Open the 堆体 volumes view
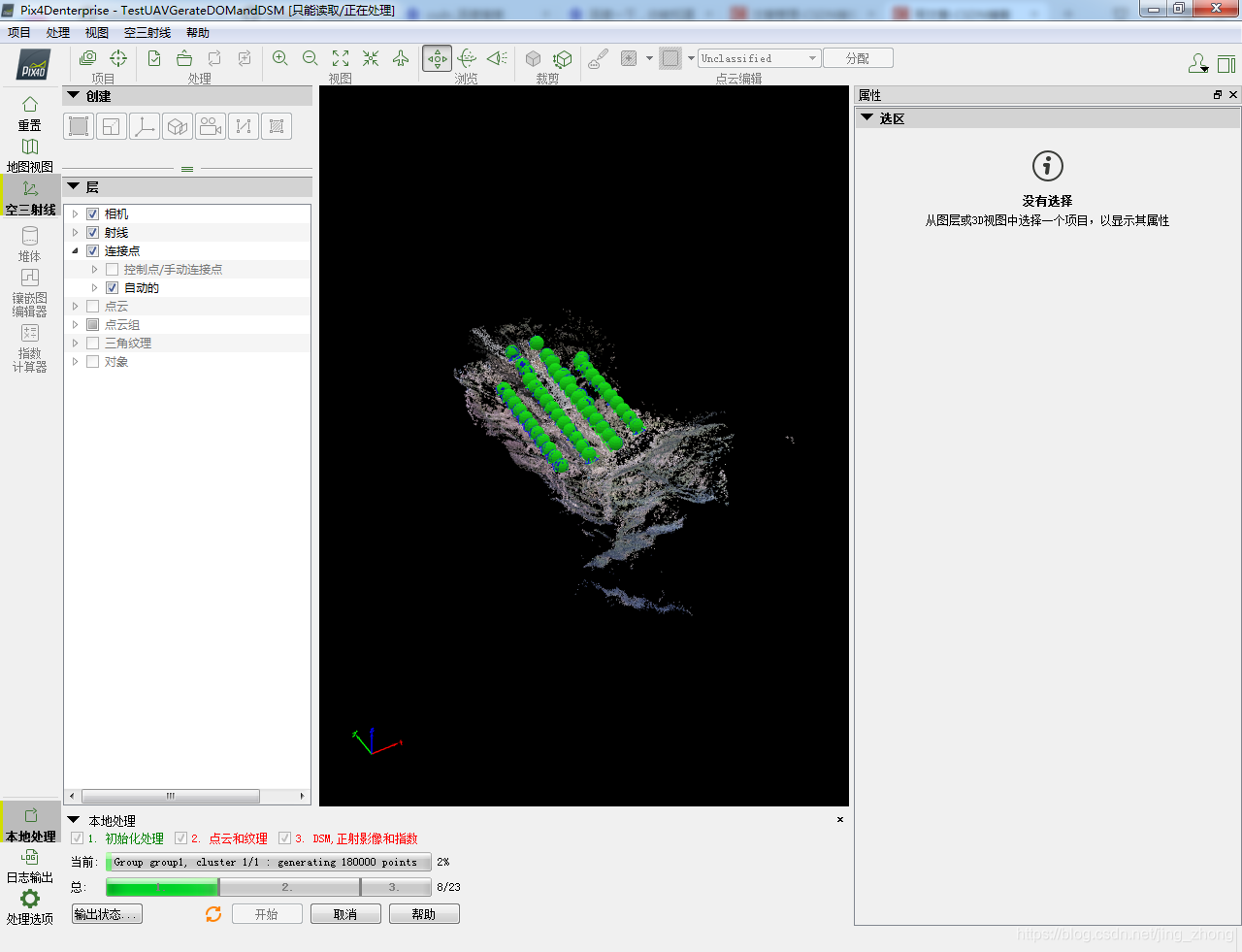 pyautogui.click(x=30, y=245)
